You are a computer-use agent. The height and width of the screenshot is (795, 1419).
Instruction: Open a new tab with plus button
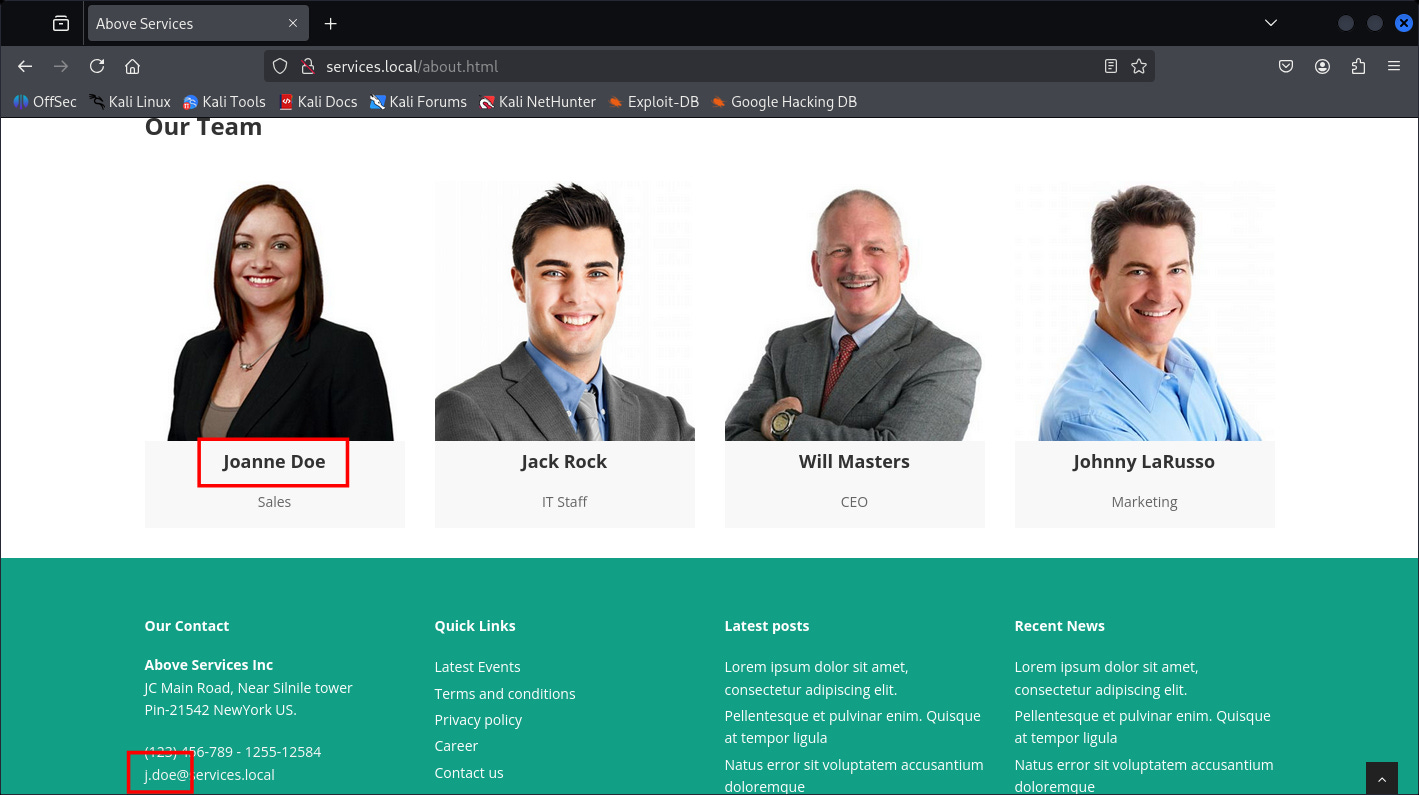(331, 23)
